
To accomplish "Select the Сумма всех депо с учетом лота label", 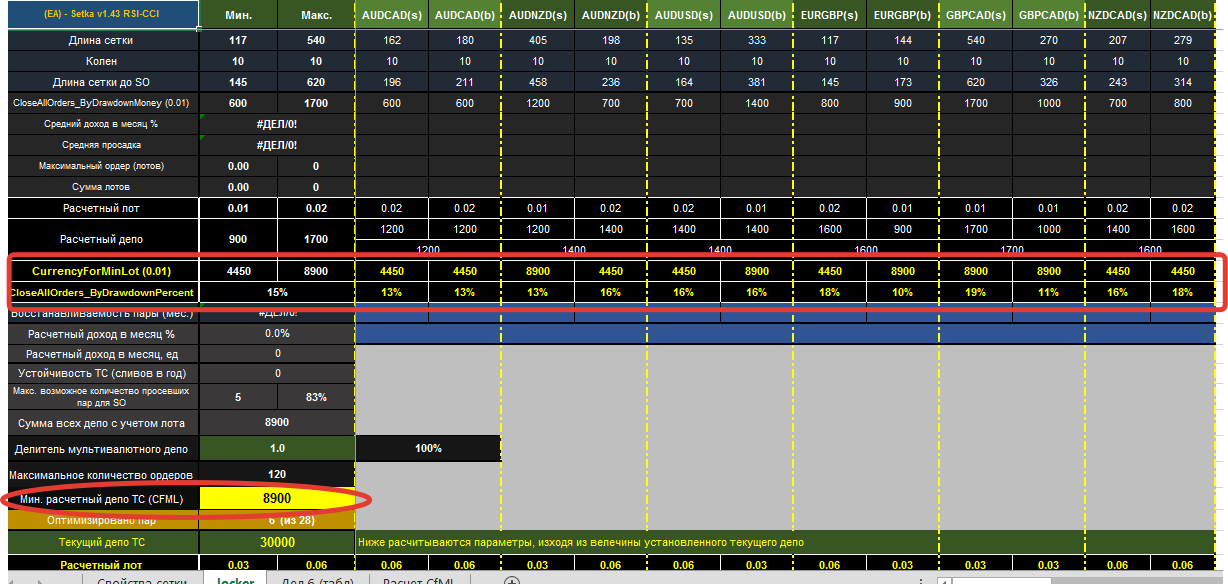I will (103, 423).
